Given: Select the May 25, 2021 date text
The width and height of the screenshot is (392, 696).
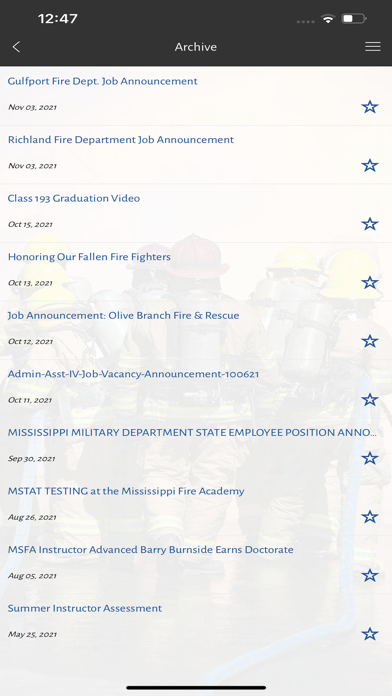Looking at the screenshot, I should point(32,635).
